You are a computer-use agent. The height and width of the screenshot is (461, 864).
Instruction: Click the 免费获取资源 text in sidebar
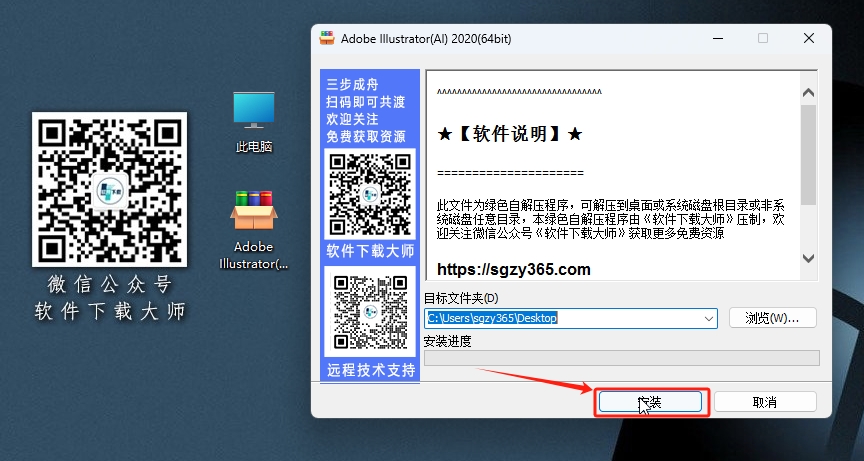coord(366,135)
